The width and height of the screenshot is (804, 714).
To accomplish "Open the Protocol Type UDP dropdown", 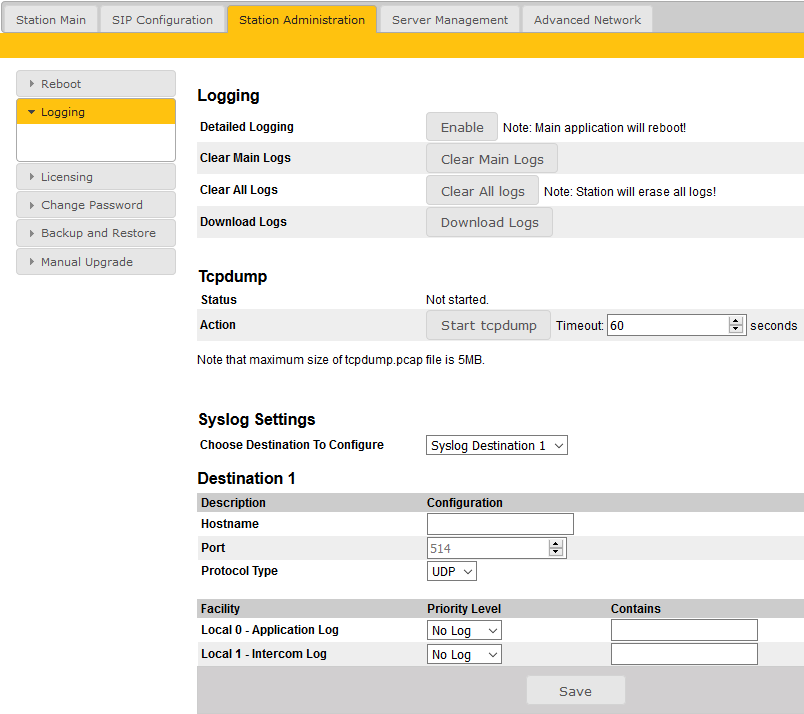I will 452,571.
